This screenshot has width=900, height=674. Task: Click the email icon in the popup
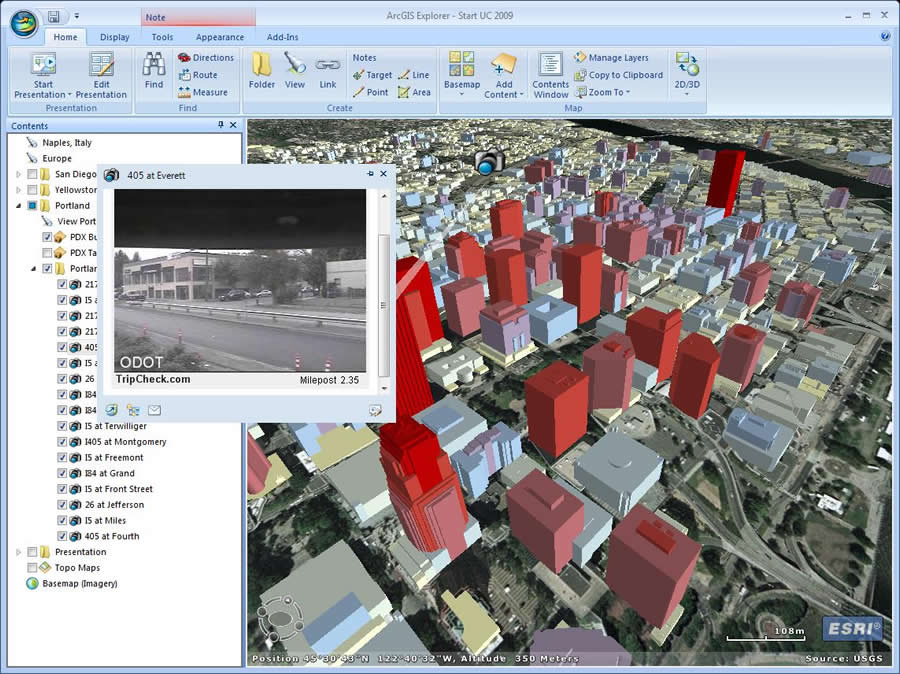tap(155, 410)
